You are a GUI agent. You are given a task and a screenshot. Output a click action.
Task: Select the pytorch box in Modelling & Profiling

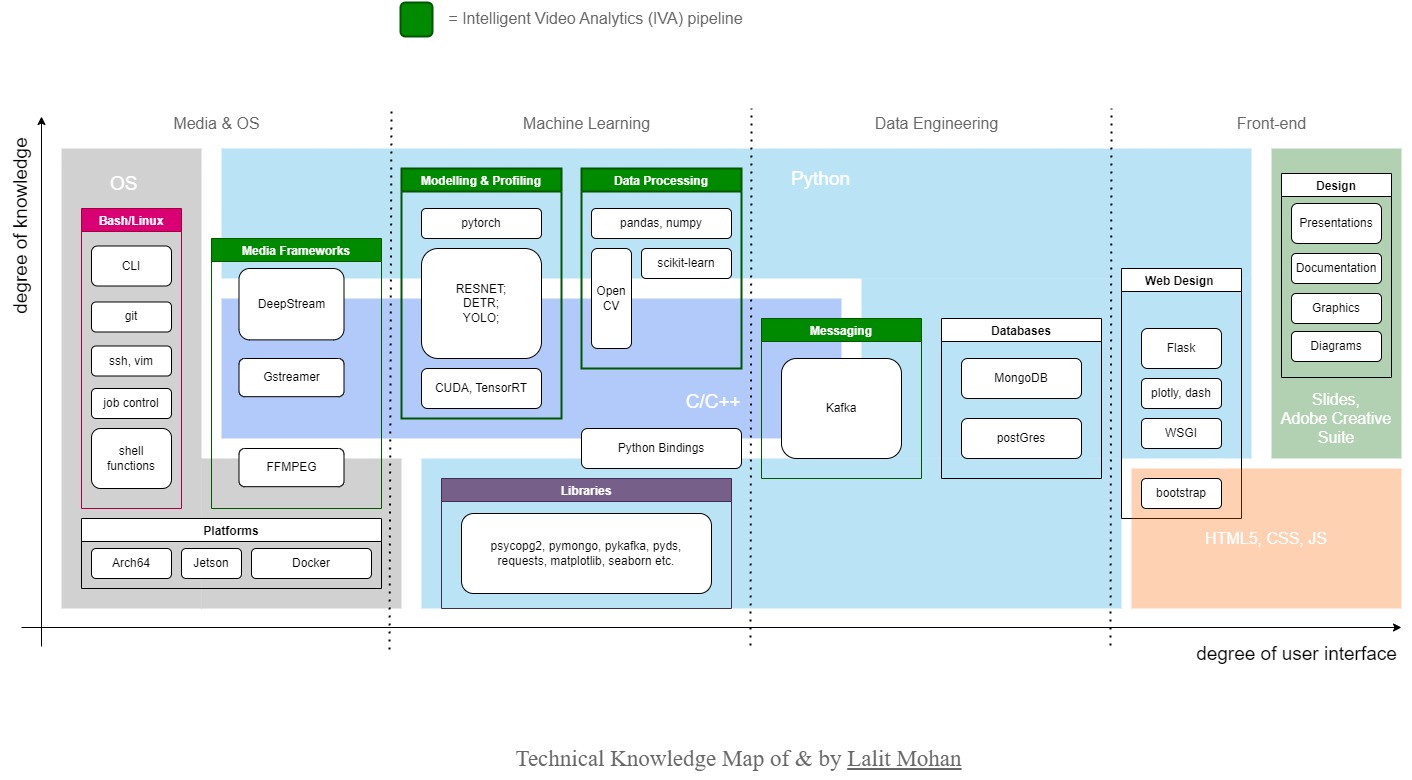coord(480,223)
